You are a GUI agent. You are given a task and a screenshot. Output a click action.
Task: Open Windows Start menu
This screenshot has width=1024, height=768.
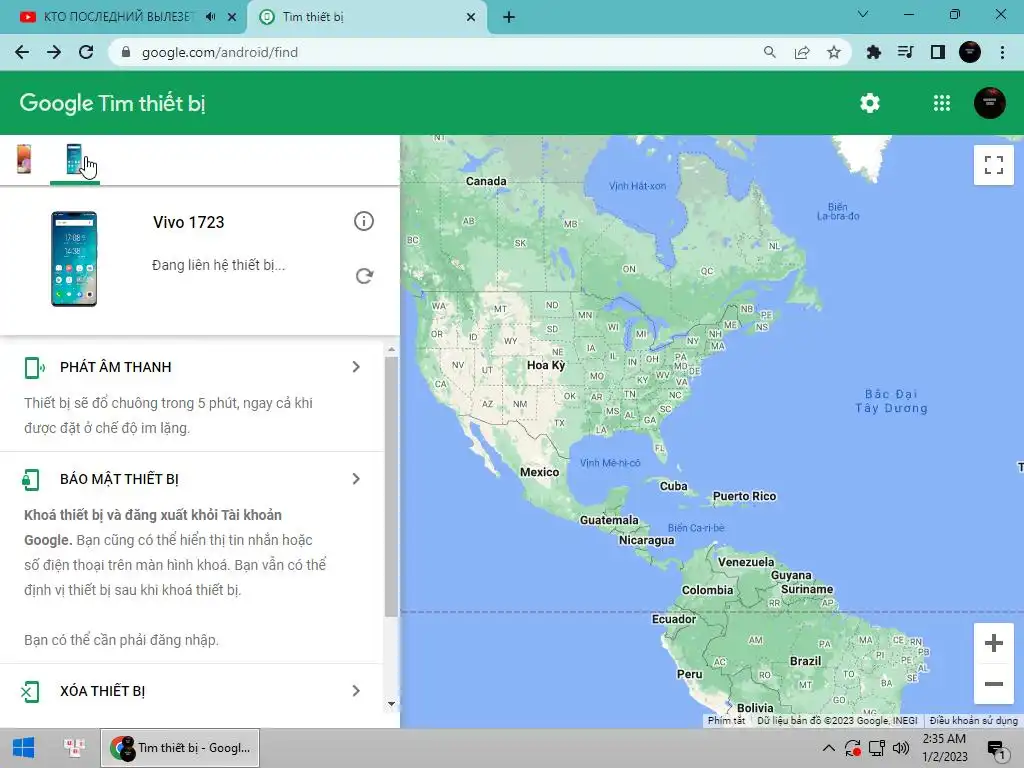pos(24,748)
